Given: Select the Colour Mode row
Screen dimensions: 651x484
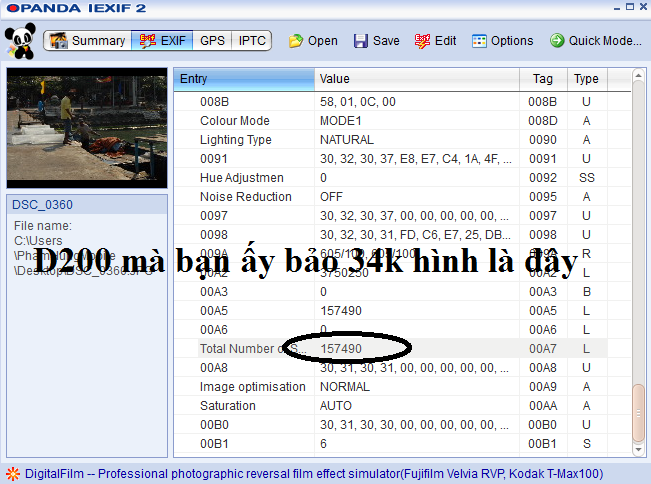Looking at the screenshot, I should pos(402,121).
